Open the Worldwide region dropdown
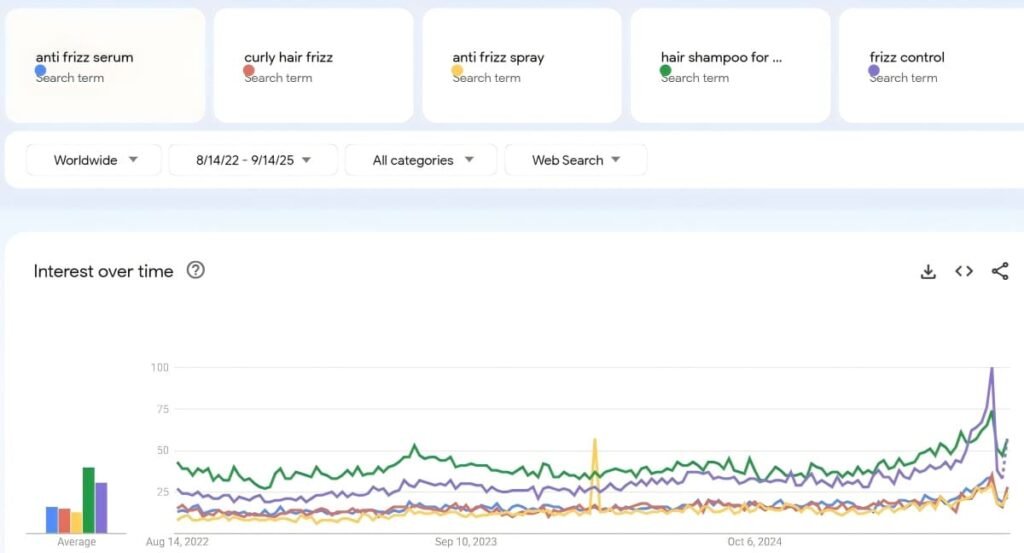Viewport: 1024px width, 553px height. pos(94,160)
